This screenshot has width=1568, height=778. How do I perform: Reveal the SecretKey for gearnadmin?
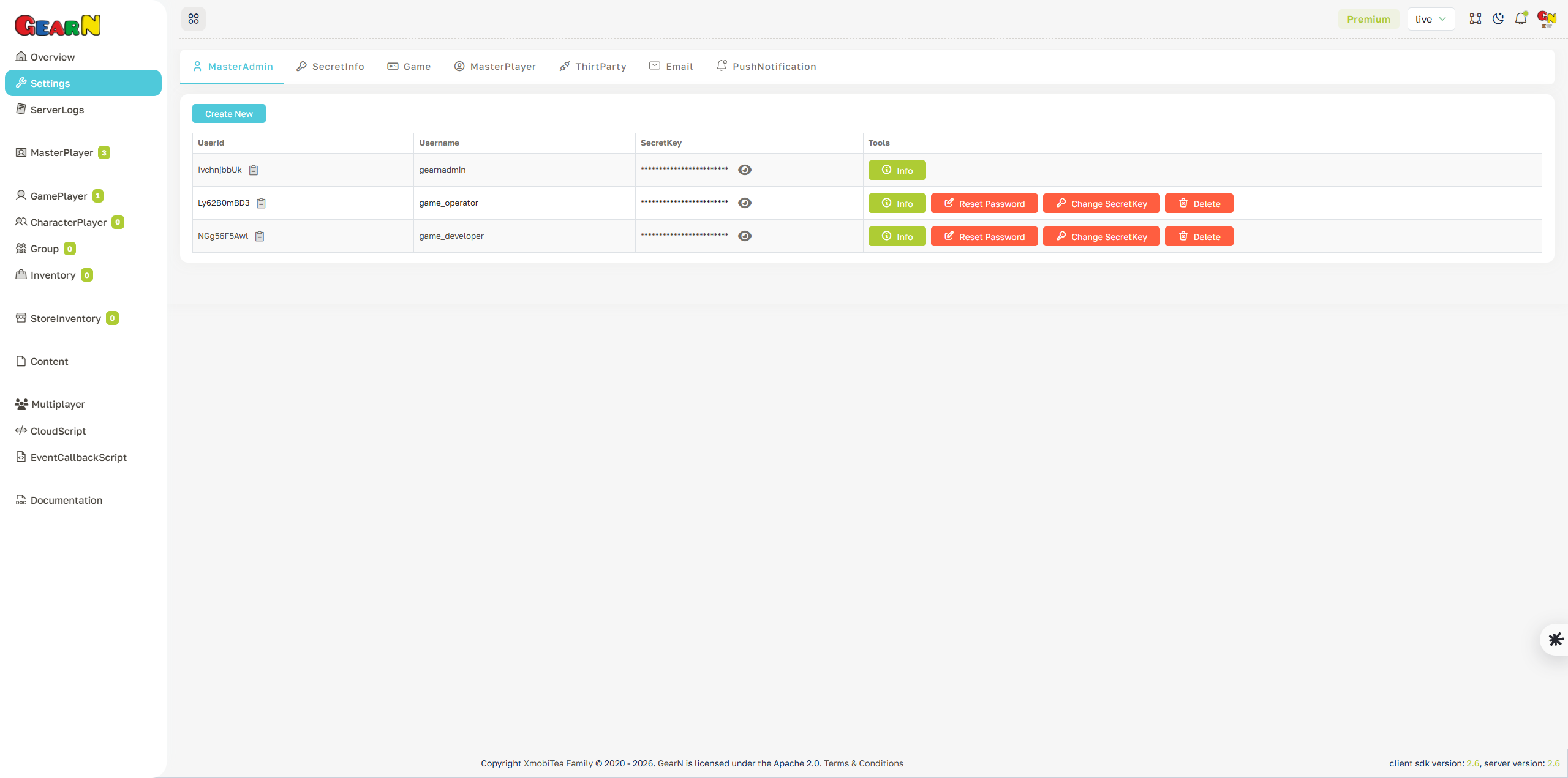click(x=745, y=170)
